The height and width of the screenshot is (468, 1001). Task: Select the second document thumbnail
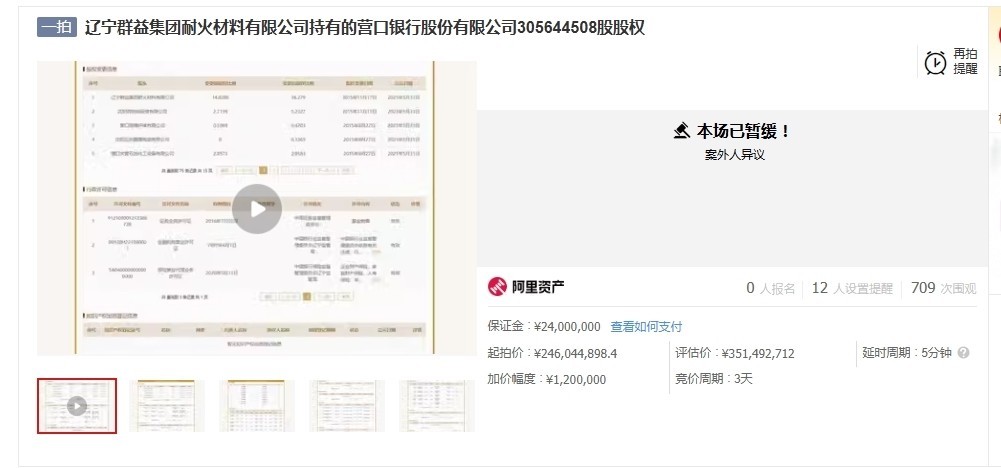tap(167, 406)
